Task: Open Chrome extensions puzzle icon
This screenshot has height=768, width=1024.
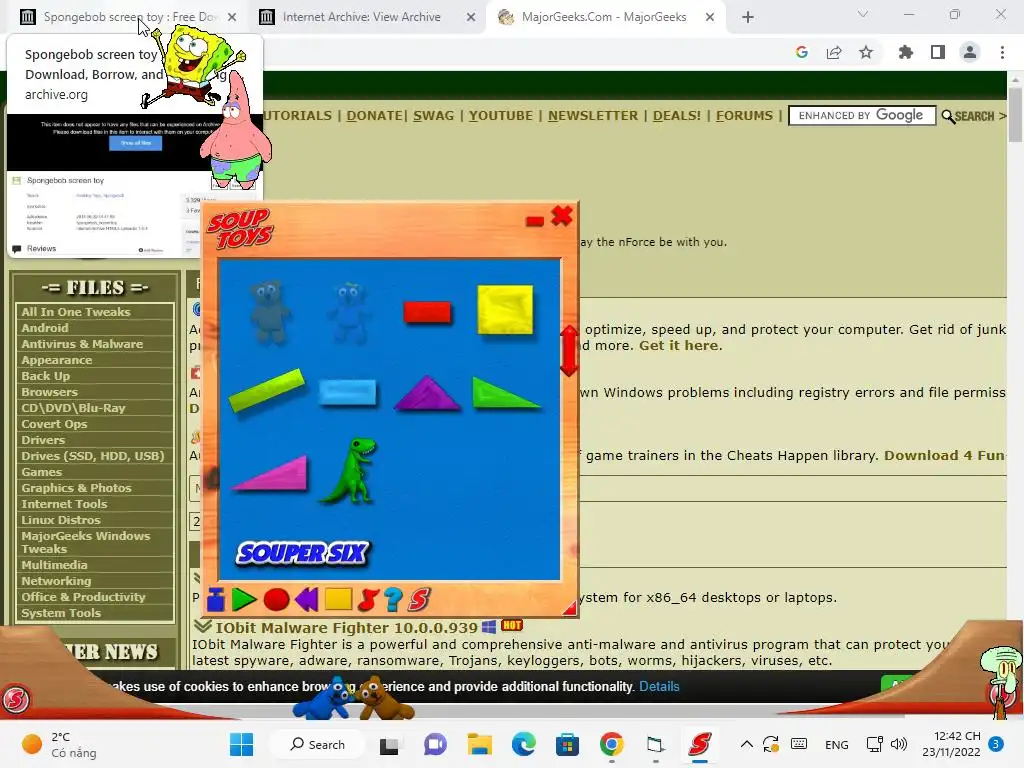Action: (906, 52)
